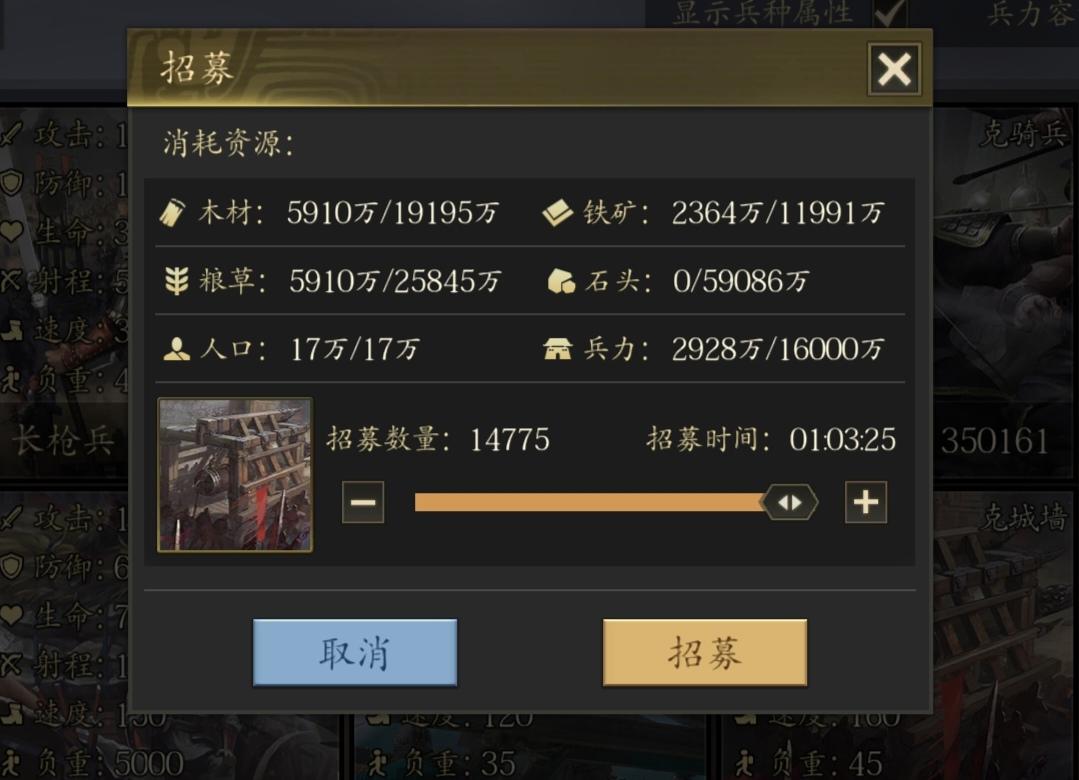Click the 石头 stone resource icon
Image resolution: width=1079 pixels, height=780 pixels.
561,281
